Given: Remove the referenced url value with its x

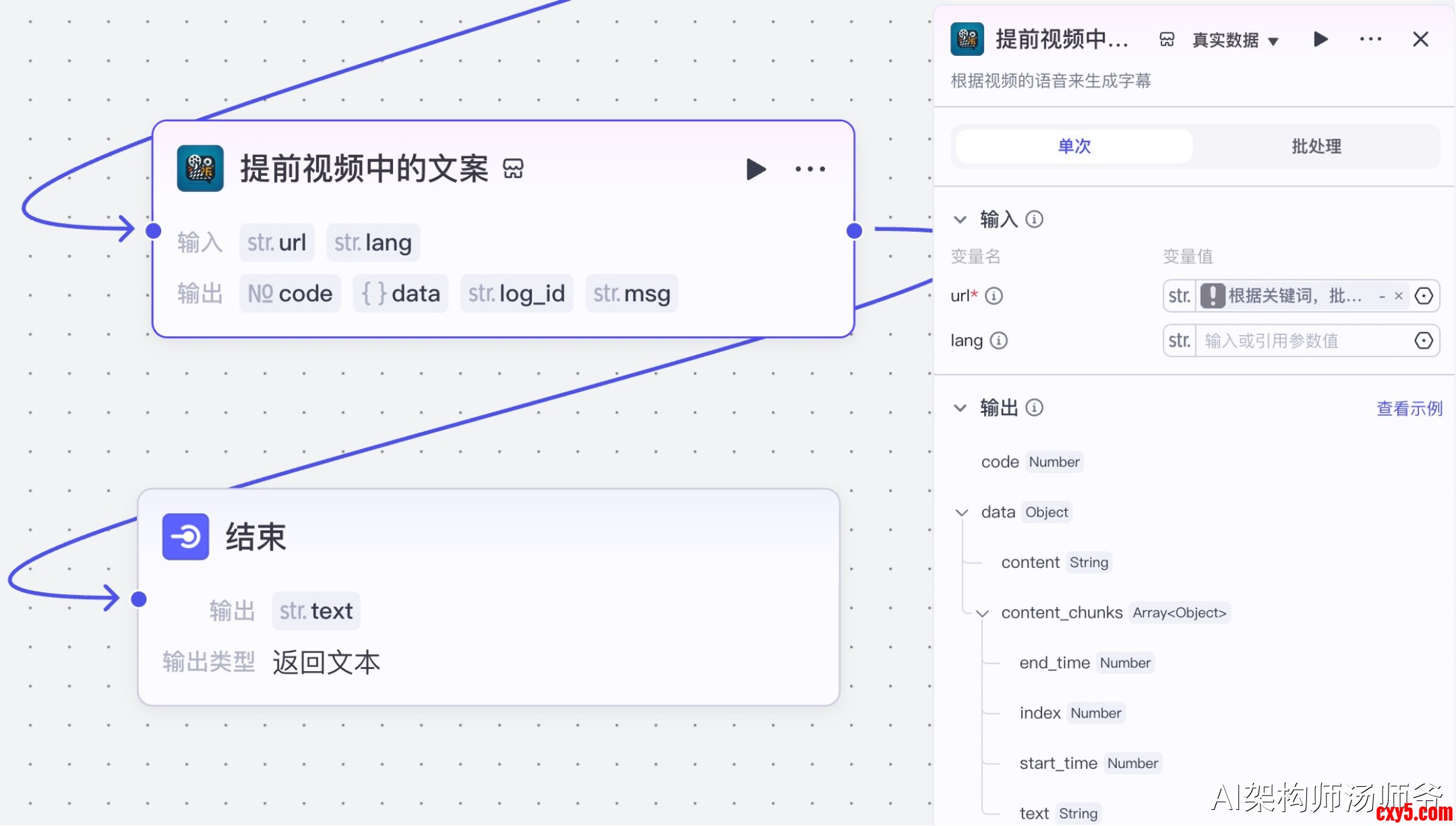Looking at the screenshot, I should click(1399, 296).
